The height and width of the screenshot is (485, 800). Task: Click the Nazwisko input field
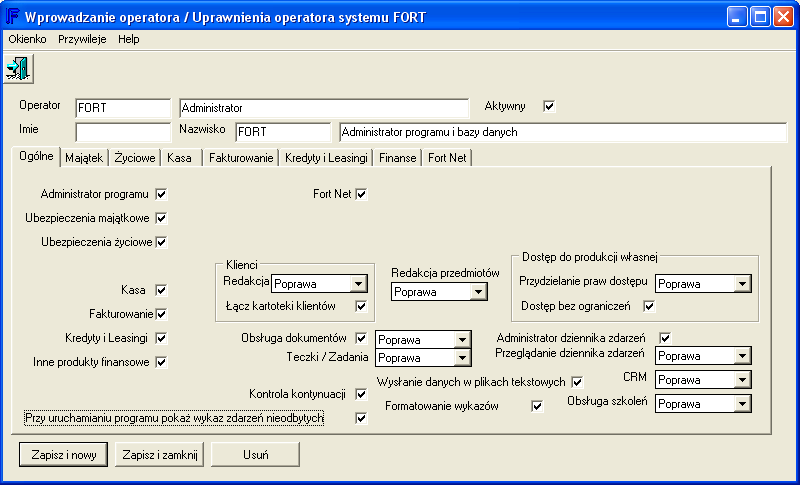[283, 132]
